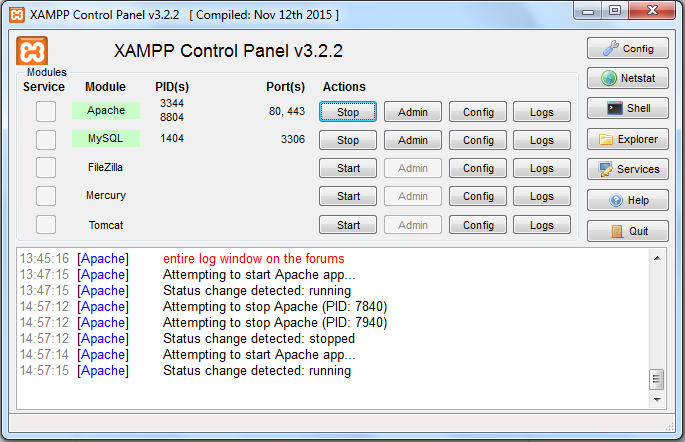
Task: Click the log window scrollbar down arrow
Action: [657, 399]
